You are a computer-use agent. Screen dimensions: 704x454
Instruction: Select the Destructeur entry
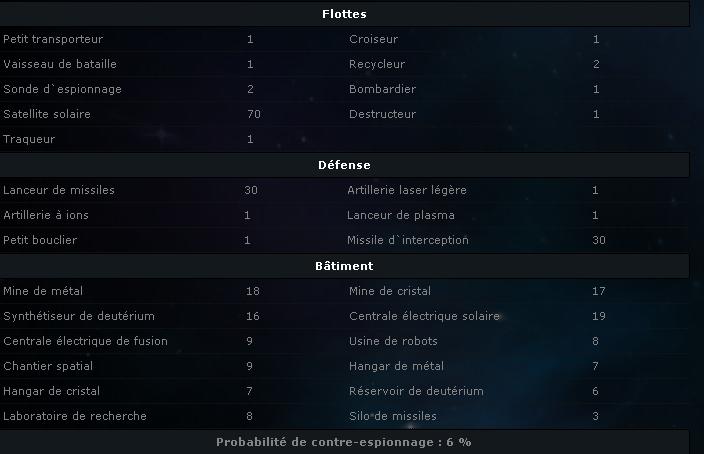pyautogui.click(x=382, y=114)
